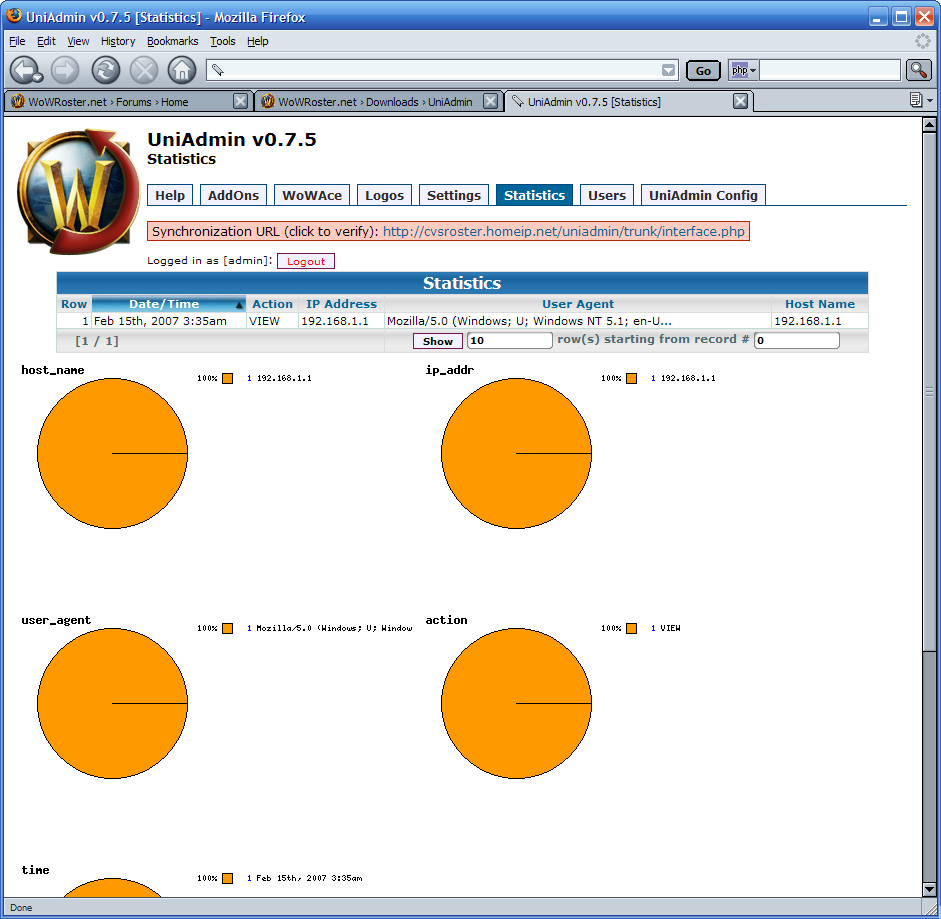The width and height of the screenshot is (941, 919).
Task: Open the Settings section
Action: pyautogui.click(x=454, y=195)
